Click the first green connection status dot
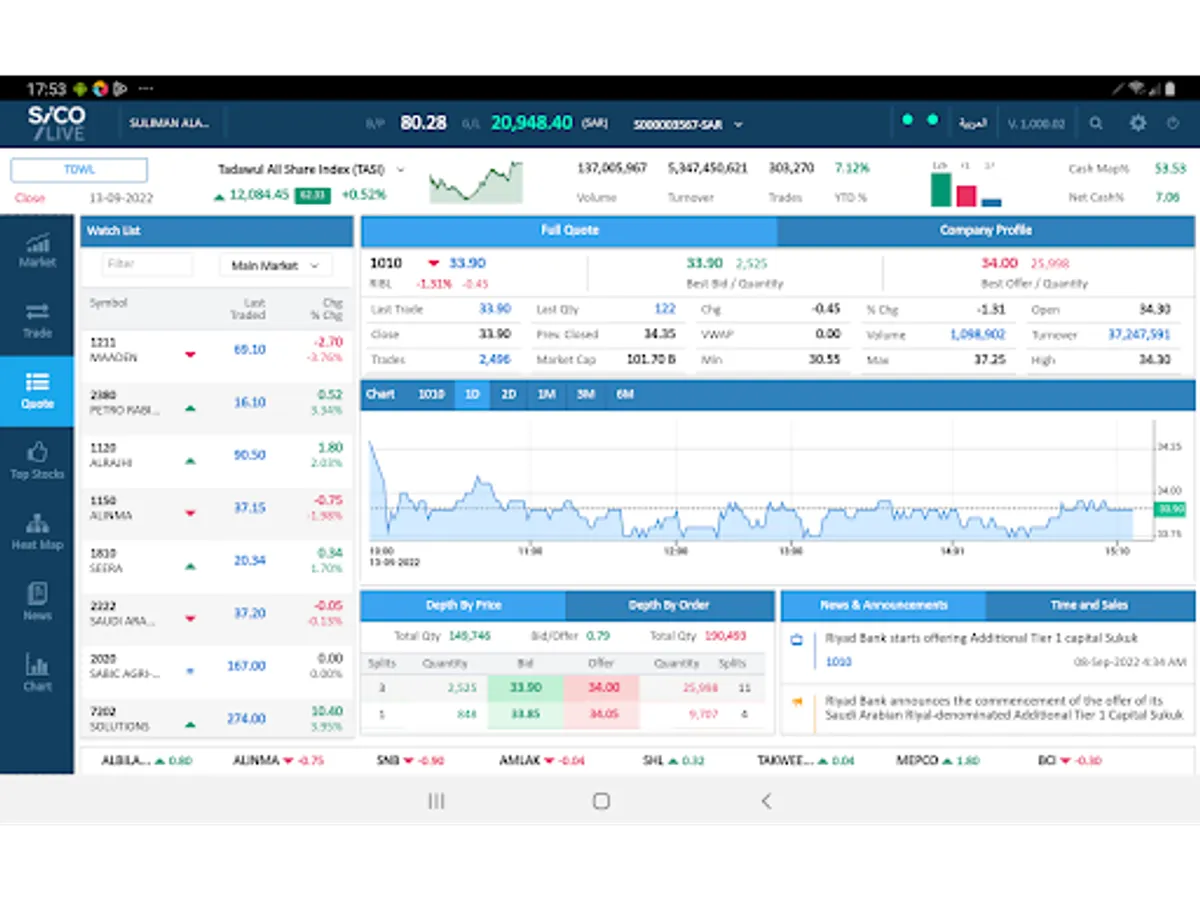 tap(907, 120)
